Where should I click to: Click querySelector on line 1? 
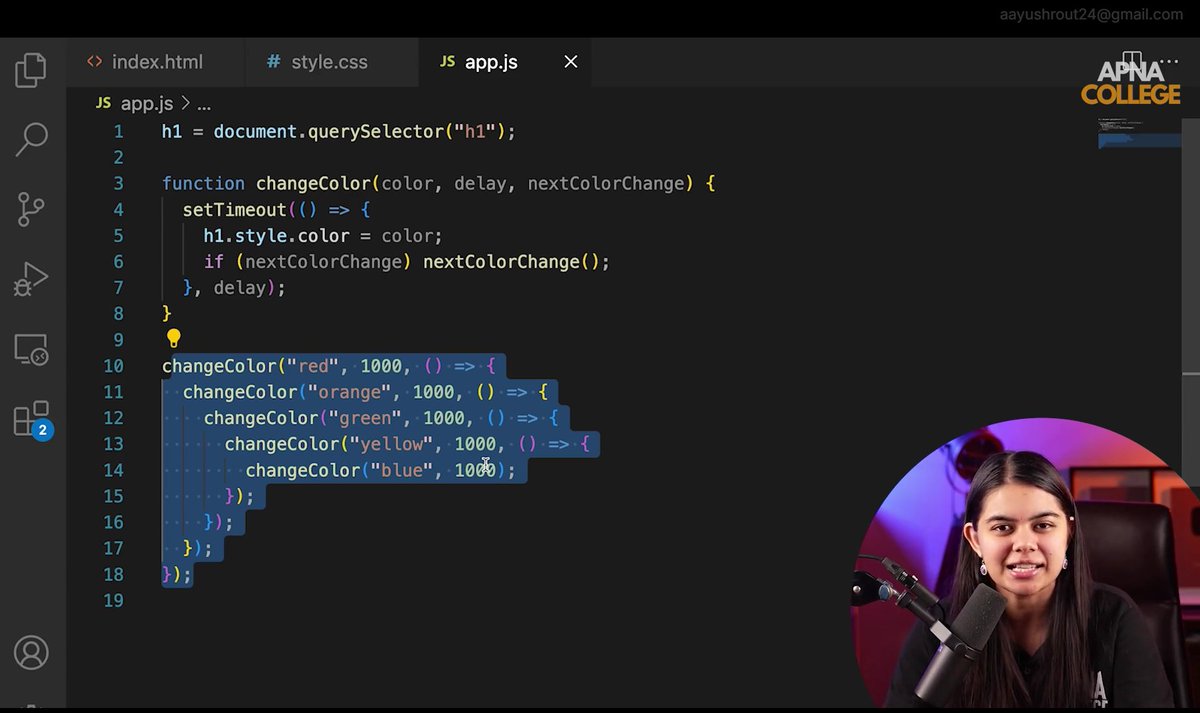(x=375, y=131)
